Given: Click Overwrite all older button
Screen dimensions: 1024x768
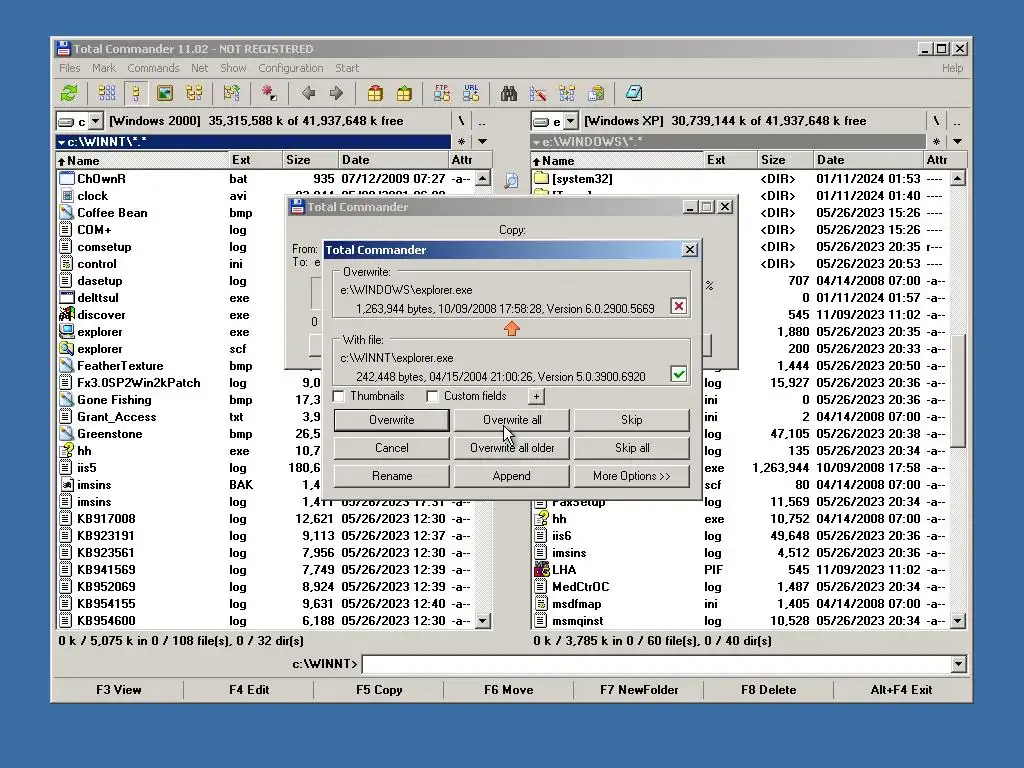Looking at the screenshot, I should coord(512,448).
